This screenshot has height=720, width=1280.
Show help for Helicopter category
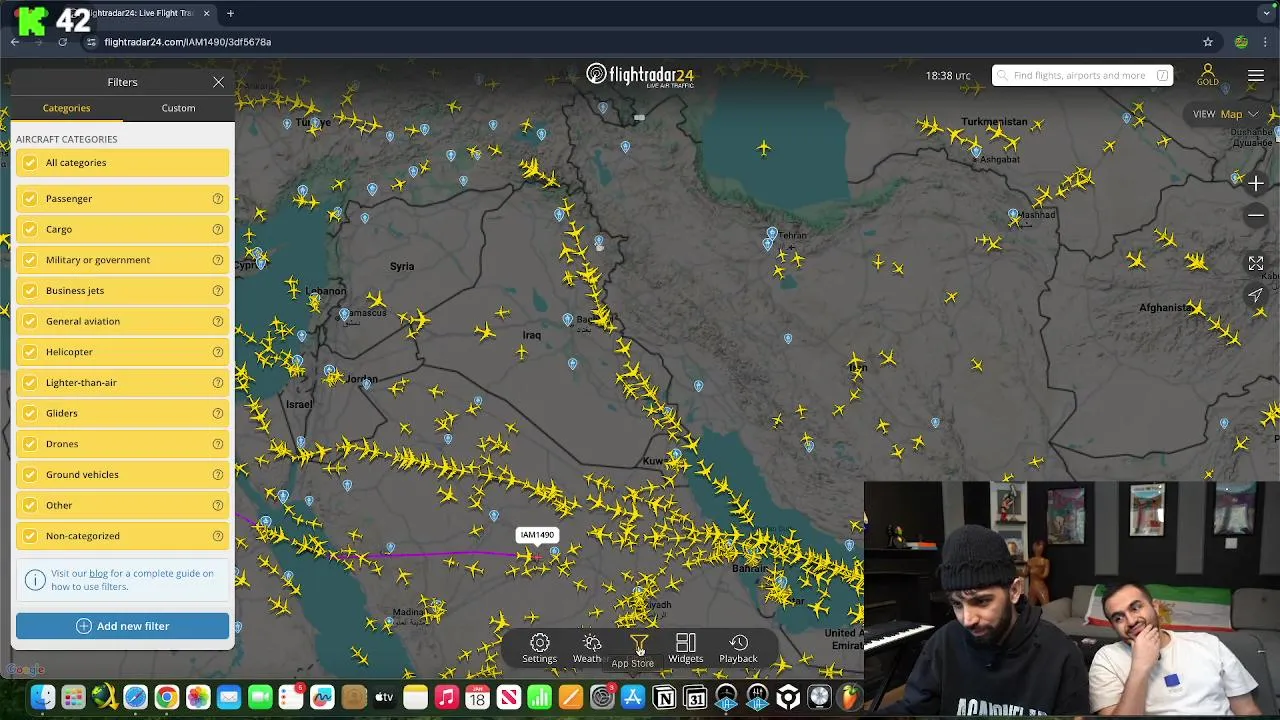tap(217, 352)
